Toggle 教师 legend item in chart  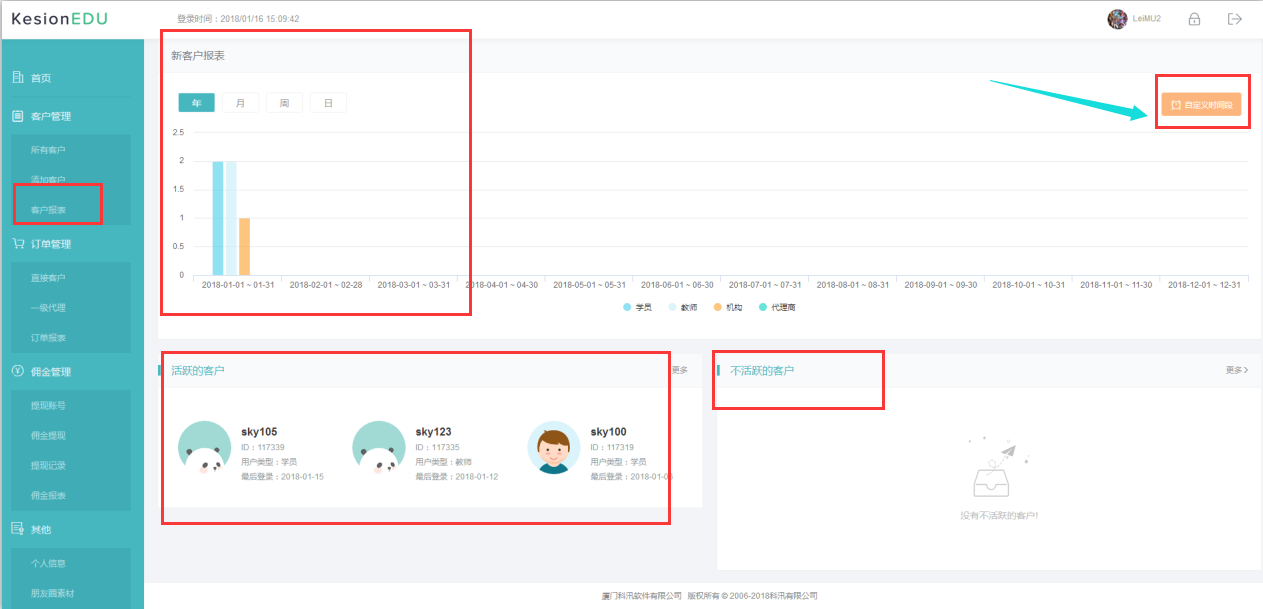click(x=683, y=307)
